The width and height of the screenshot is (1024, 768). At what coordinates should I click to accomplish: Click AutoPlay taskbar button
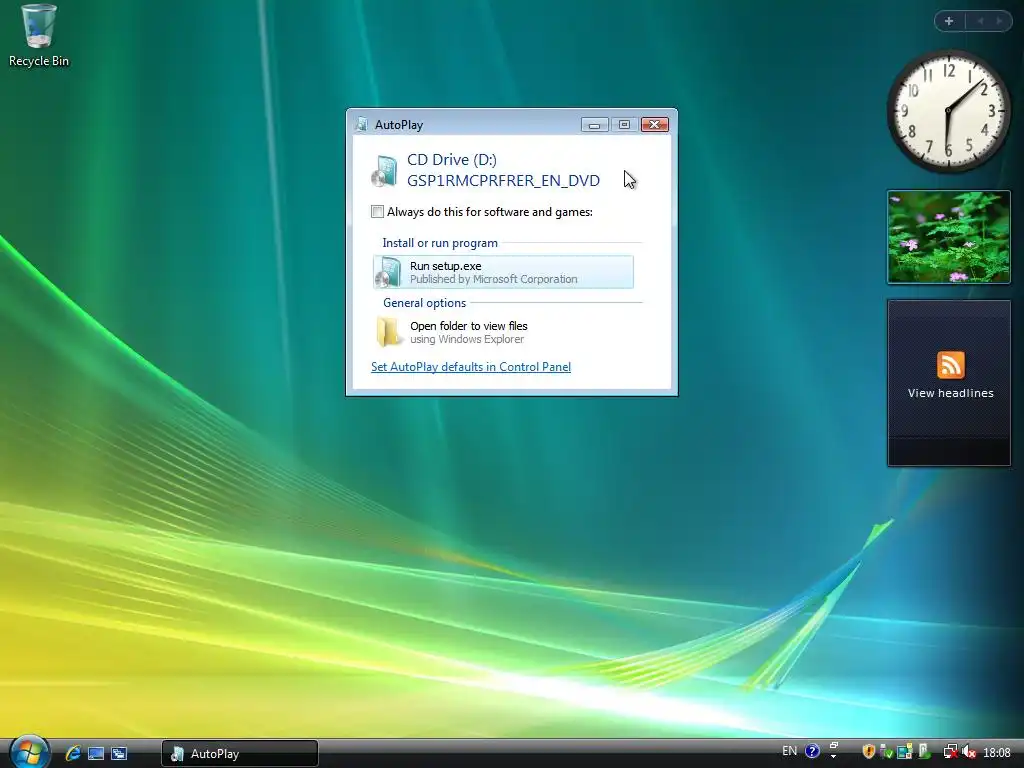click(240, 754)
